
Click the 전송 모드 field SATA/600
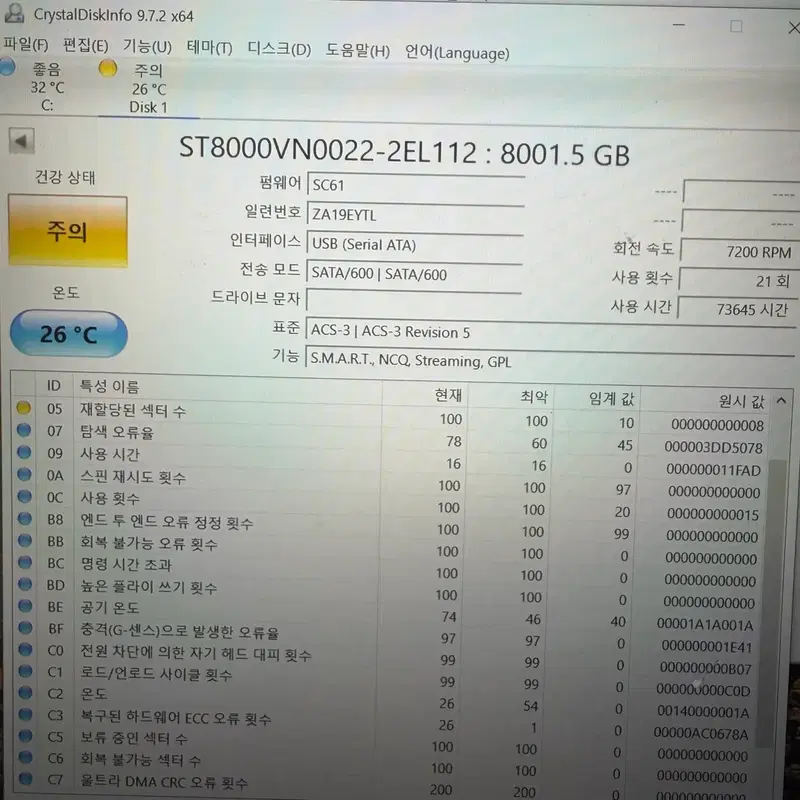(x=414, y=273)
